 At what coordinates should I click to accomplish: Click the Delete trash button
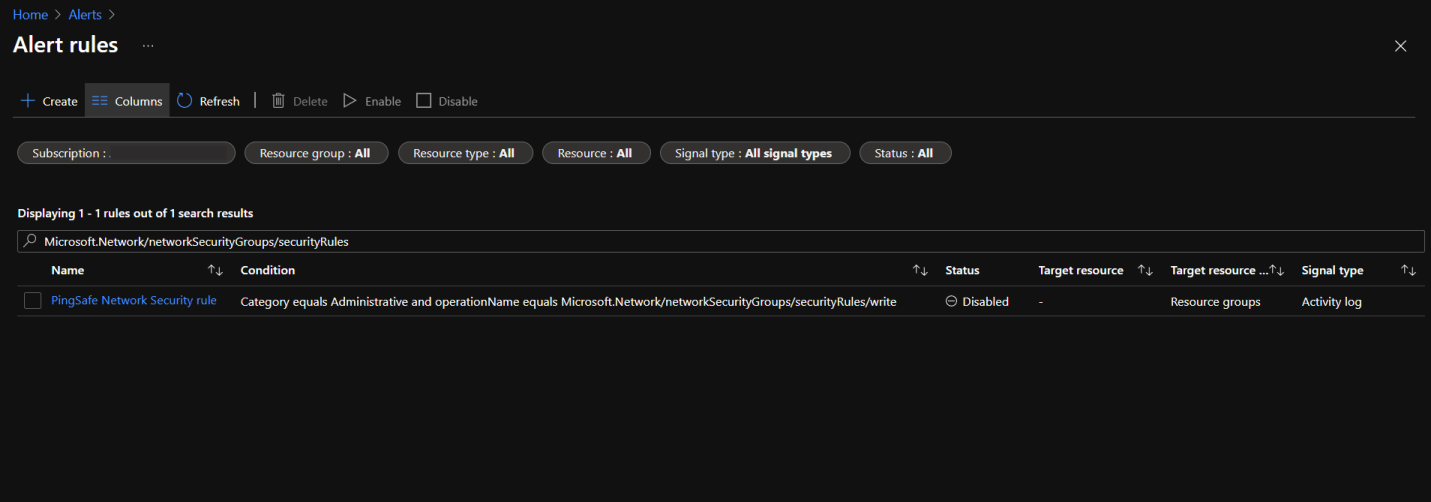(x=300, y=101)
